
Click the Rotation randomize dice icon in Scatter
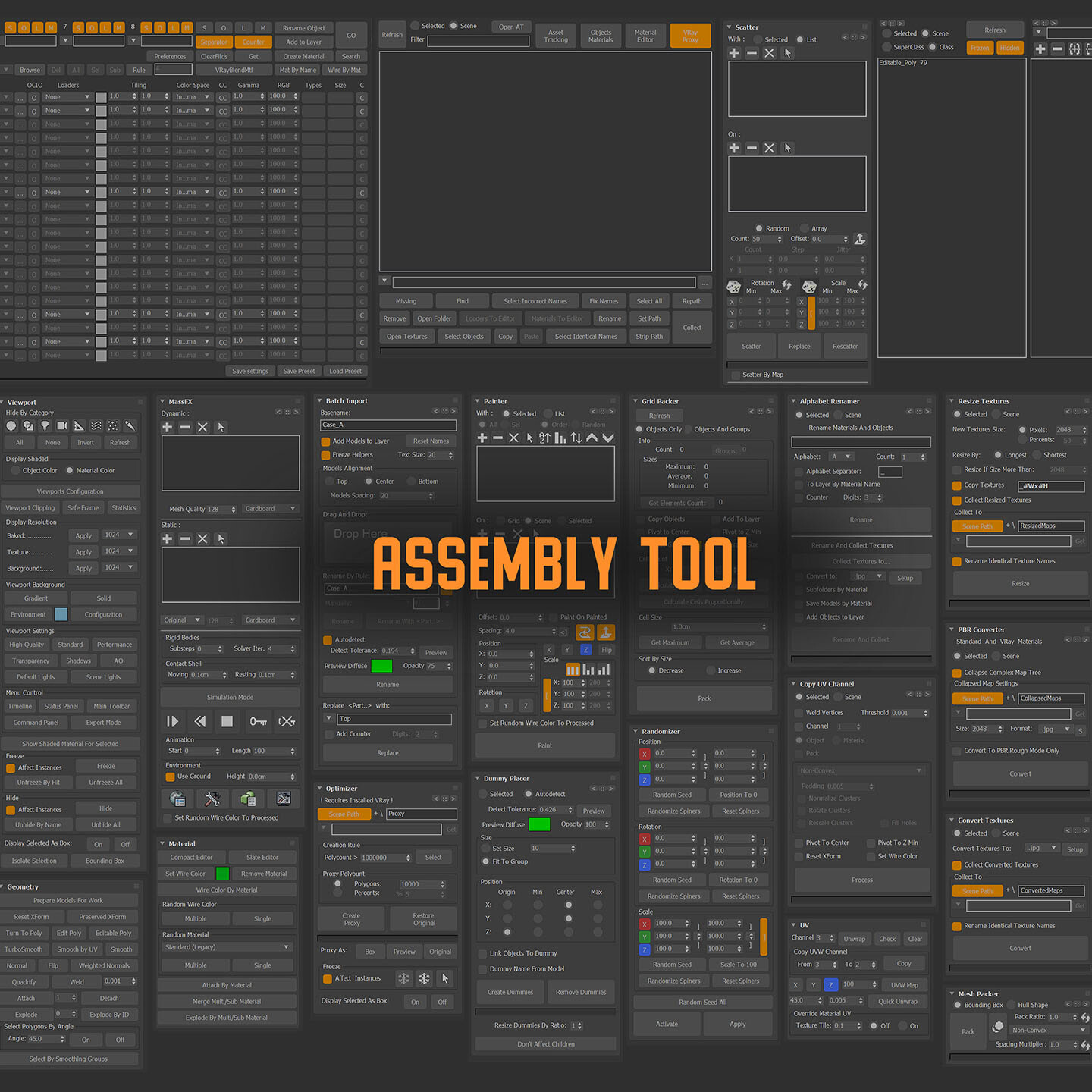(733, 287)
